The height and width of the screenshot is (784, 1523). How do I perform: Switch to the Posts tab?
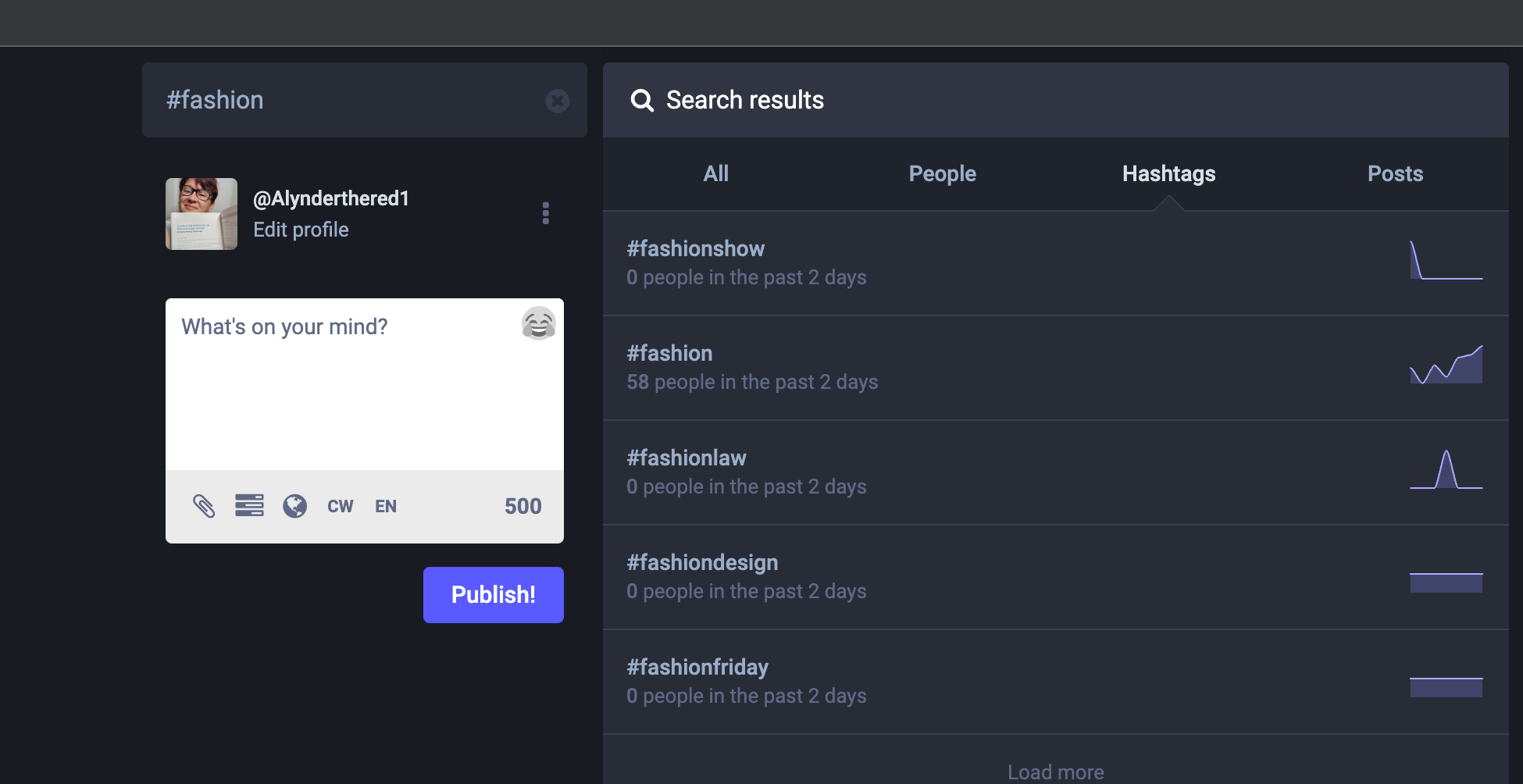1395,173
